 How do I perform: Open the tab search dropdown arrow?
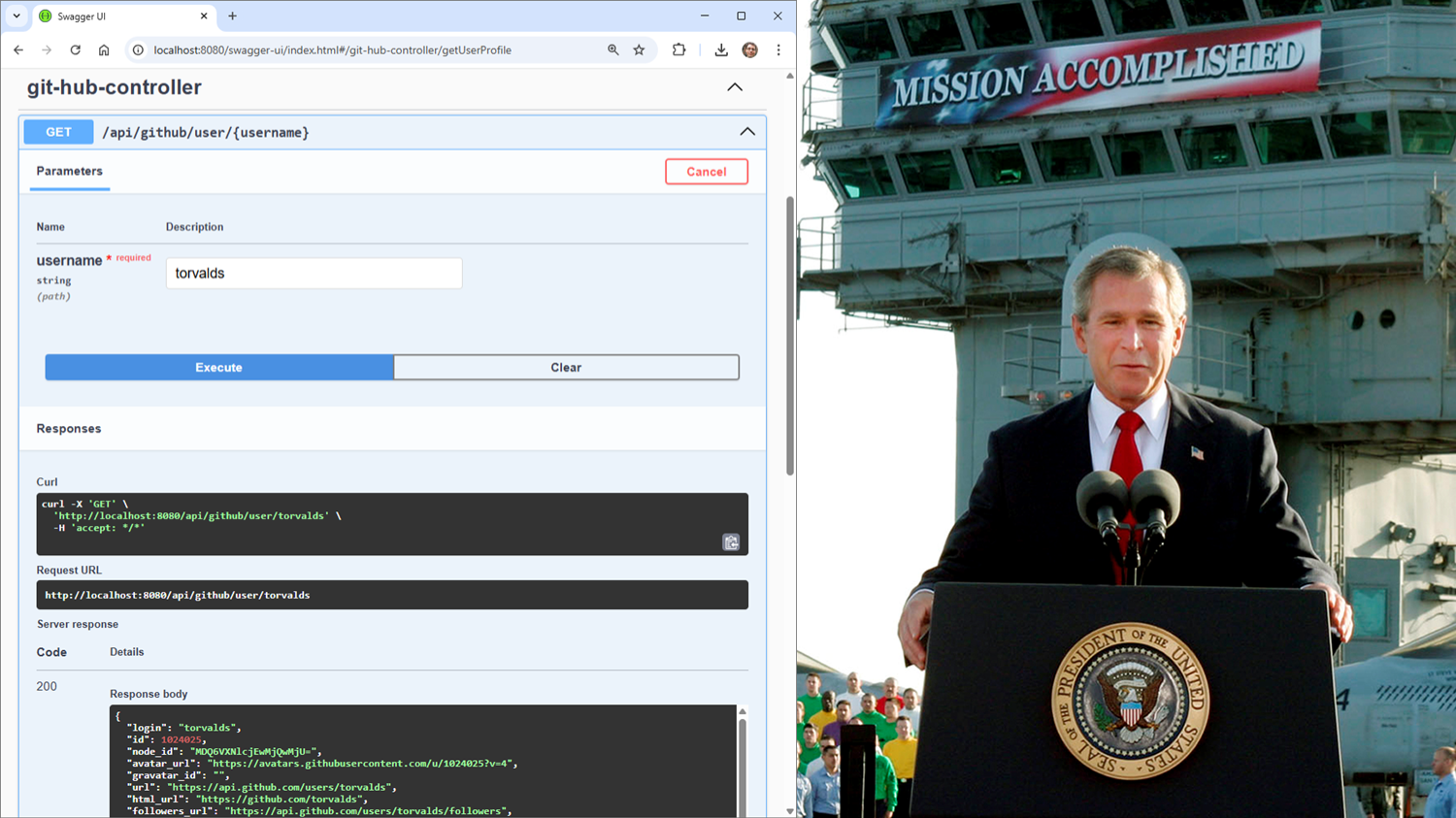[x=17, y=16]
